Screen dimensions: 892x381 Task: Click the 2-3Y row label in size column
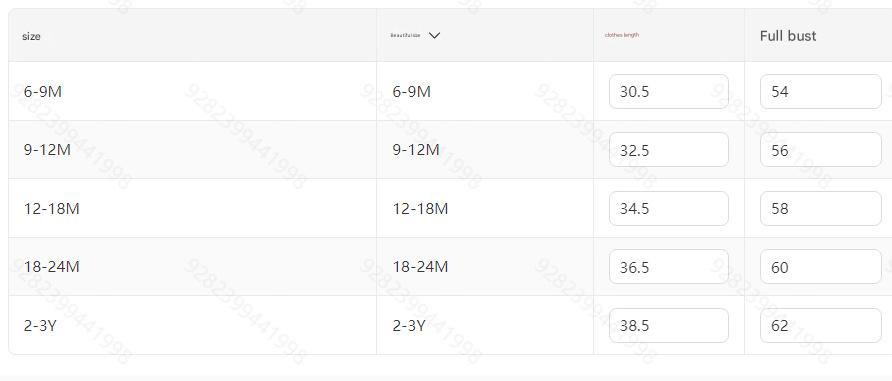click(40, 326)
